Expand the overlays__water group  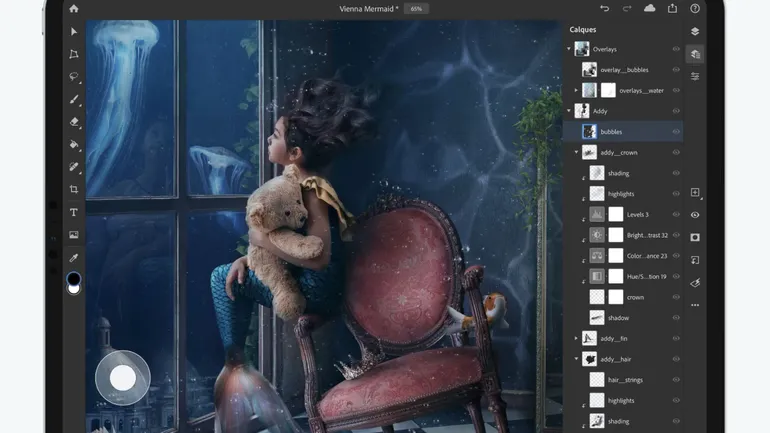pyautogui.click(x=577, y=90)
